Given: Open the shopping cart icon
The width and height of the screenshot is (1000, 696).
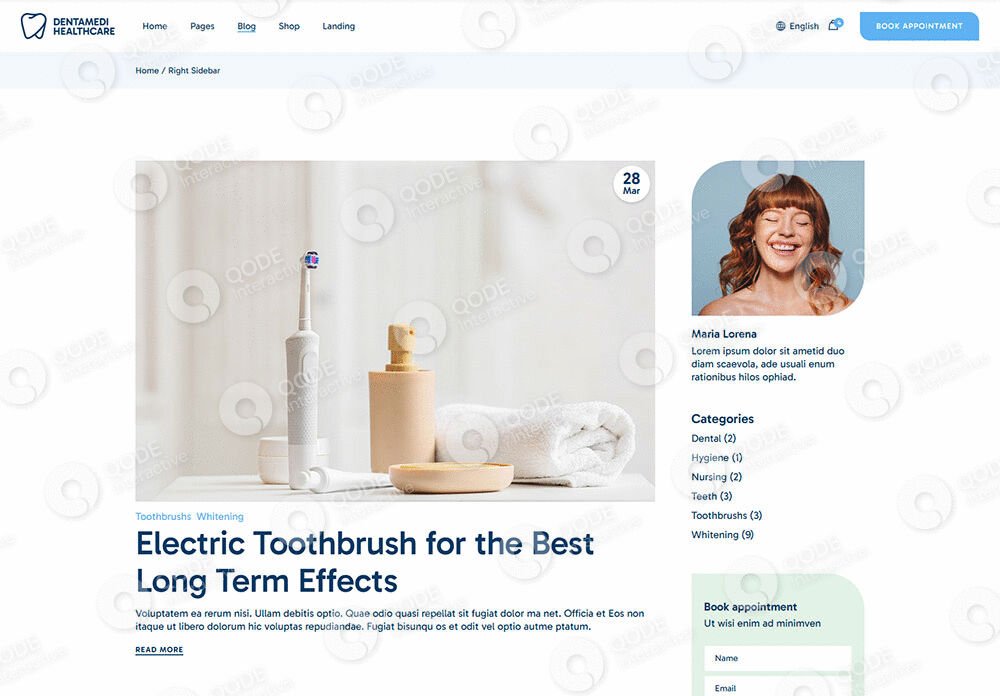Looking at the screenshot, I should coord(835,25).
